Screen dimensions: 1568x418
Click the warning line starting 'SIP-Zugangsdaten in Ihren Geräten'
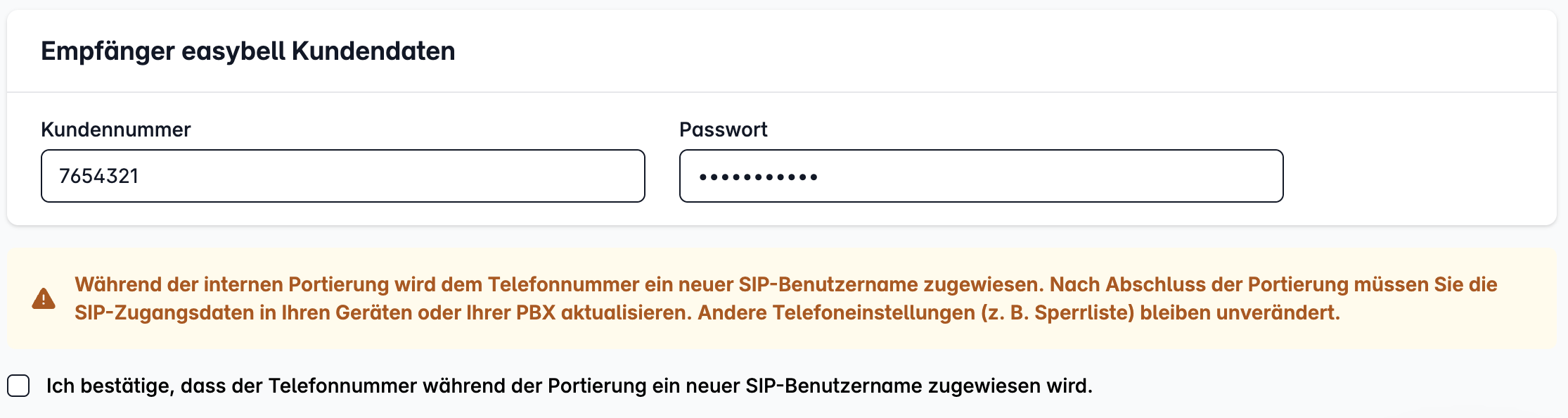click(x=707, y=312)
